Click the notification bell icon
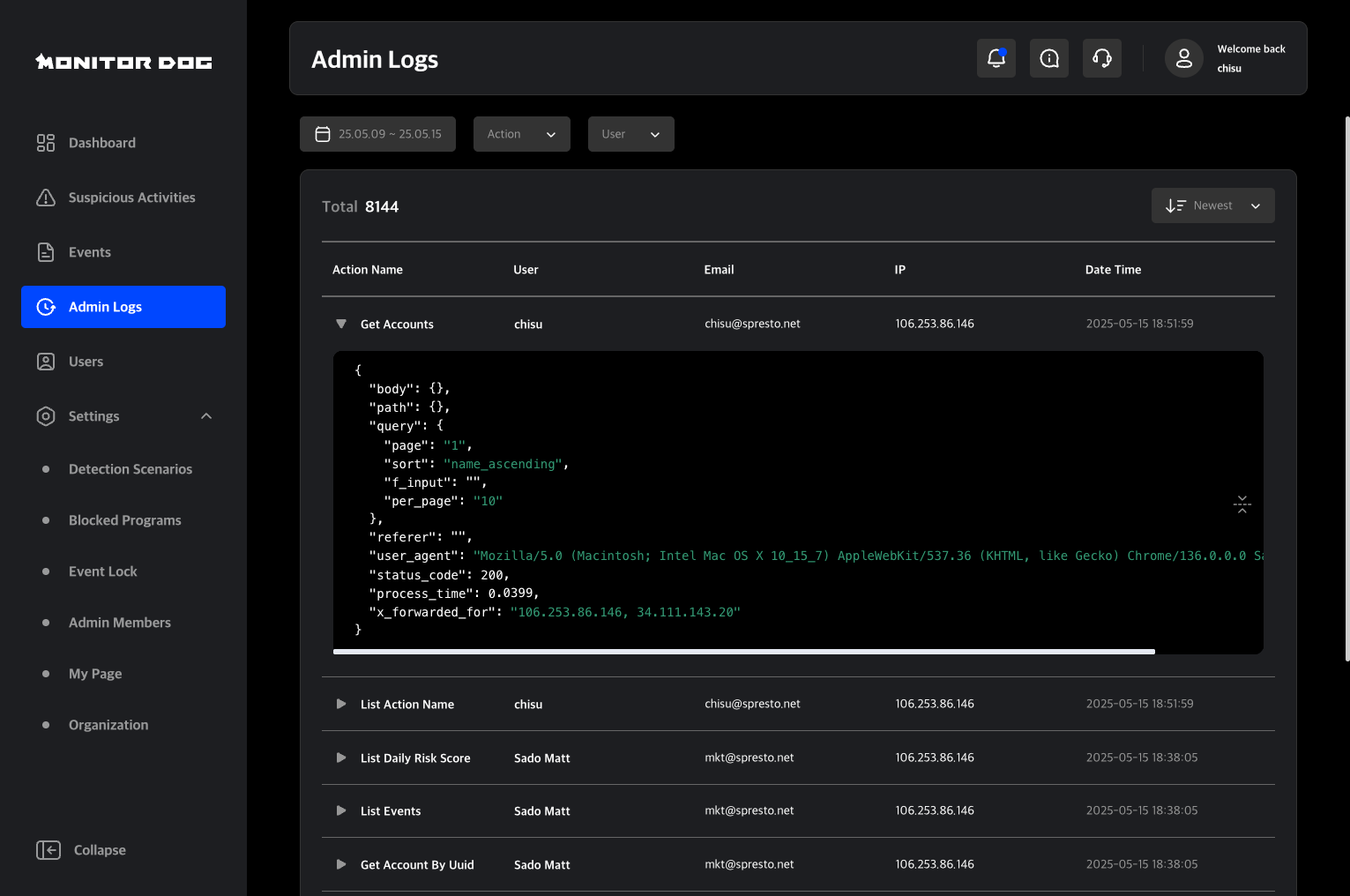 [996, 58]
